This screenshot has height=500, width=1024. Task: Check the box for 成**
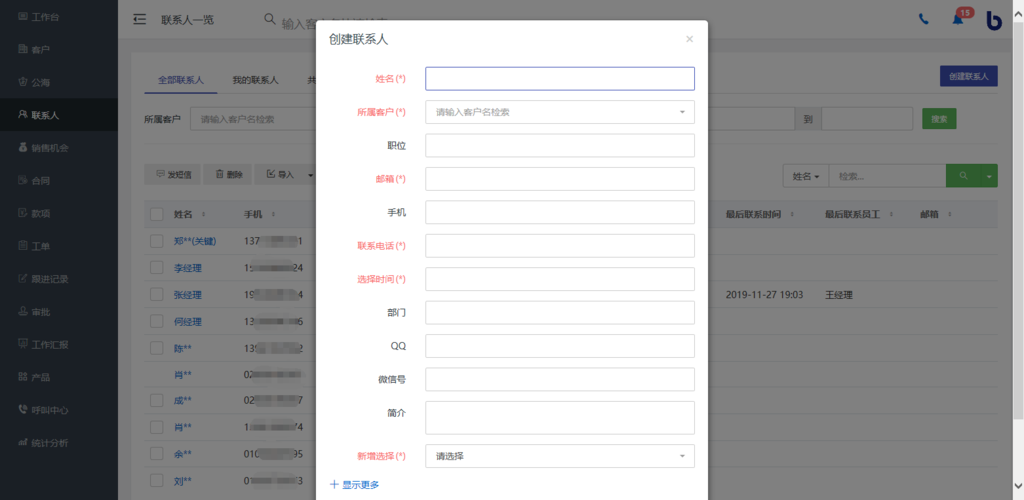pos(157,400)
